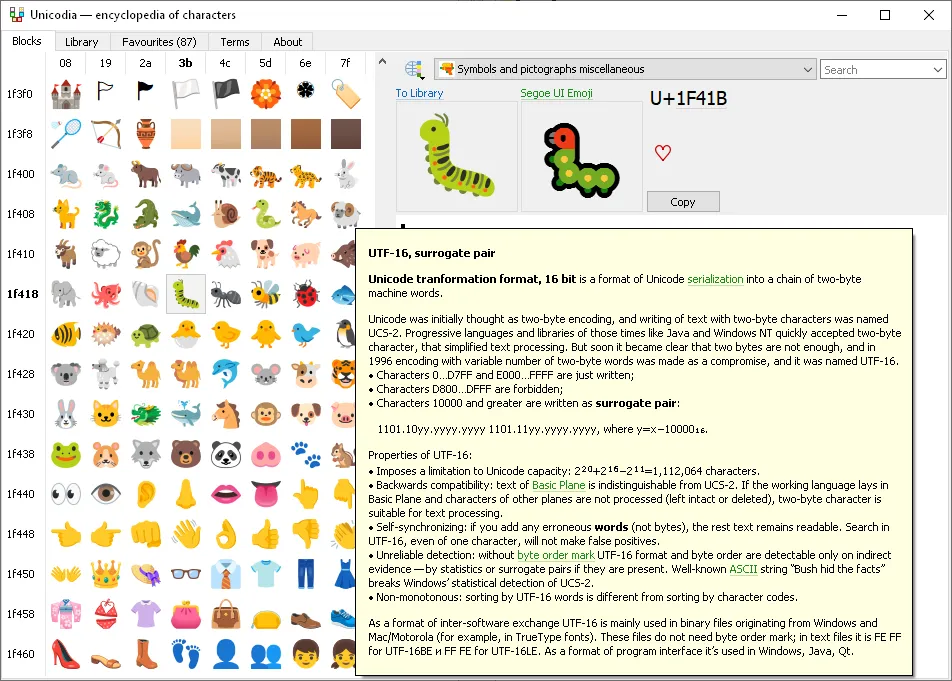This screenshot has height=681, width=952.
Task: Switch to the Library tab
Action: point(81,42)
